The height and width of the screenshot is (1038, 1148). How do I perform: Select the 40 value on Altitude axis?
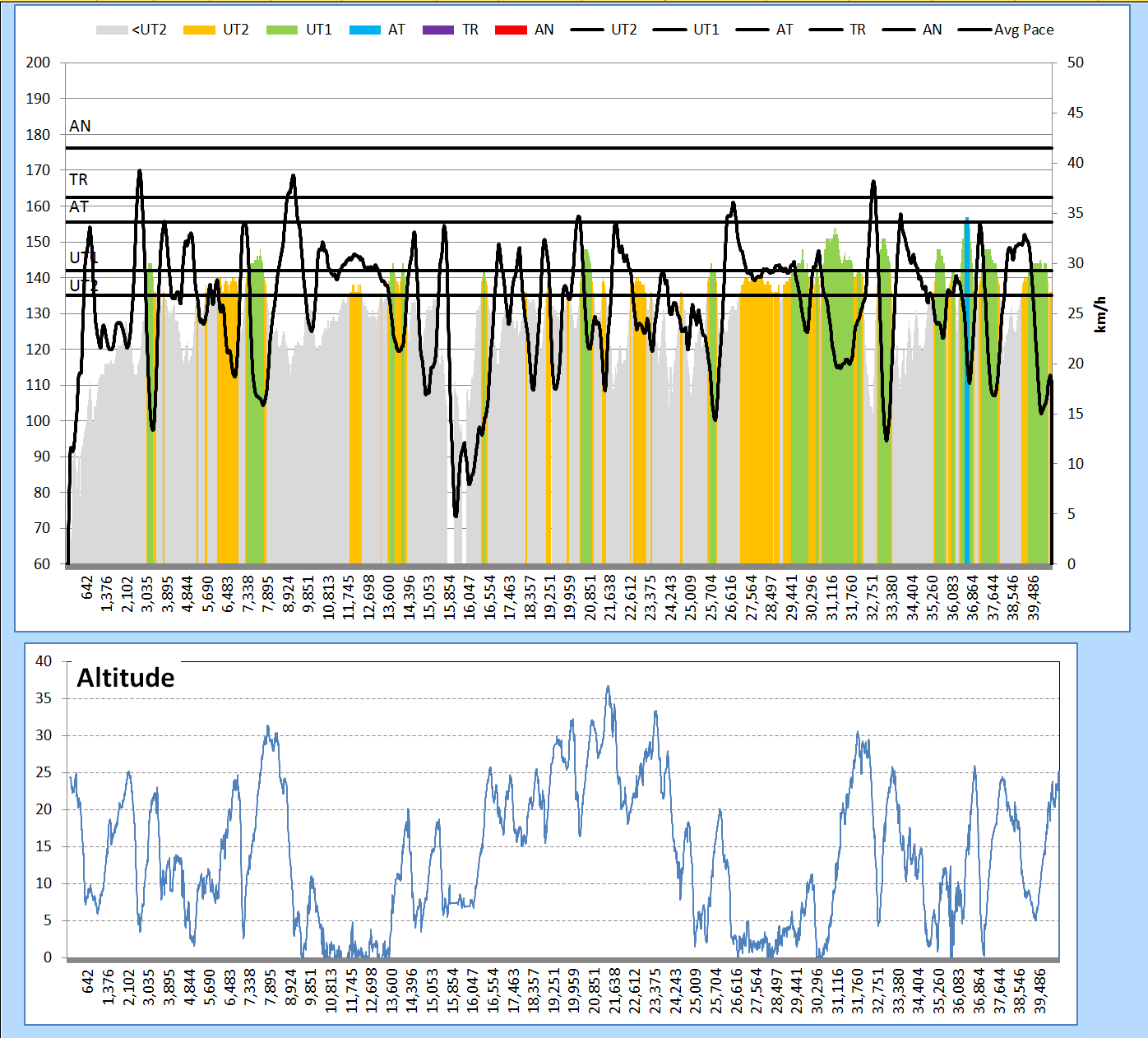[44, 661]
